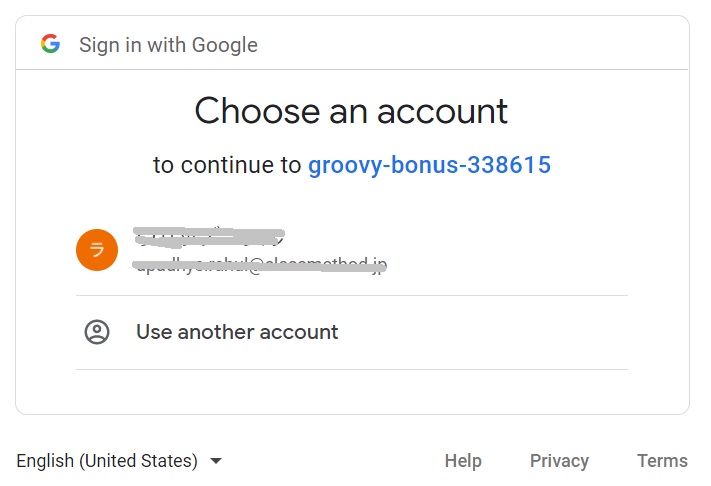Click blank space right of Use another account
This screenshot has height=486, width=711.
[483, 332]
